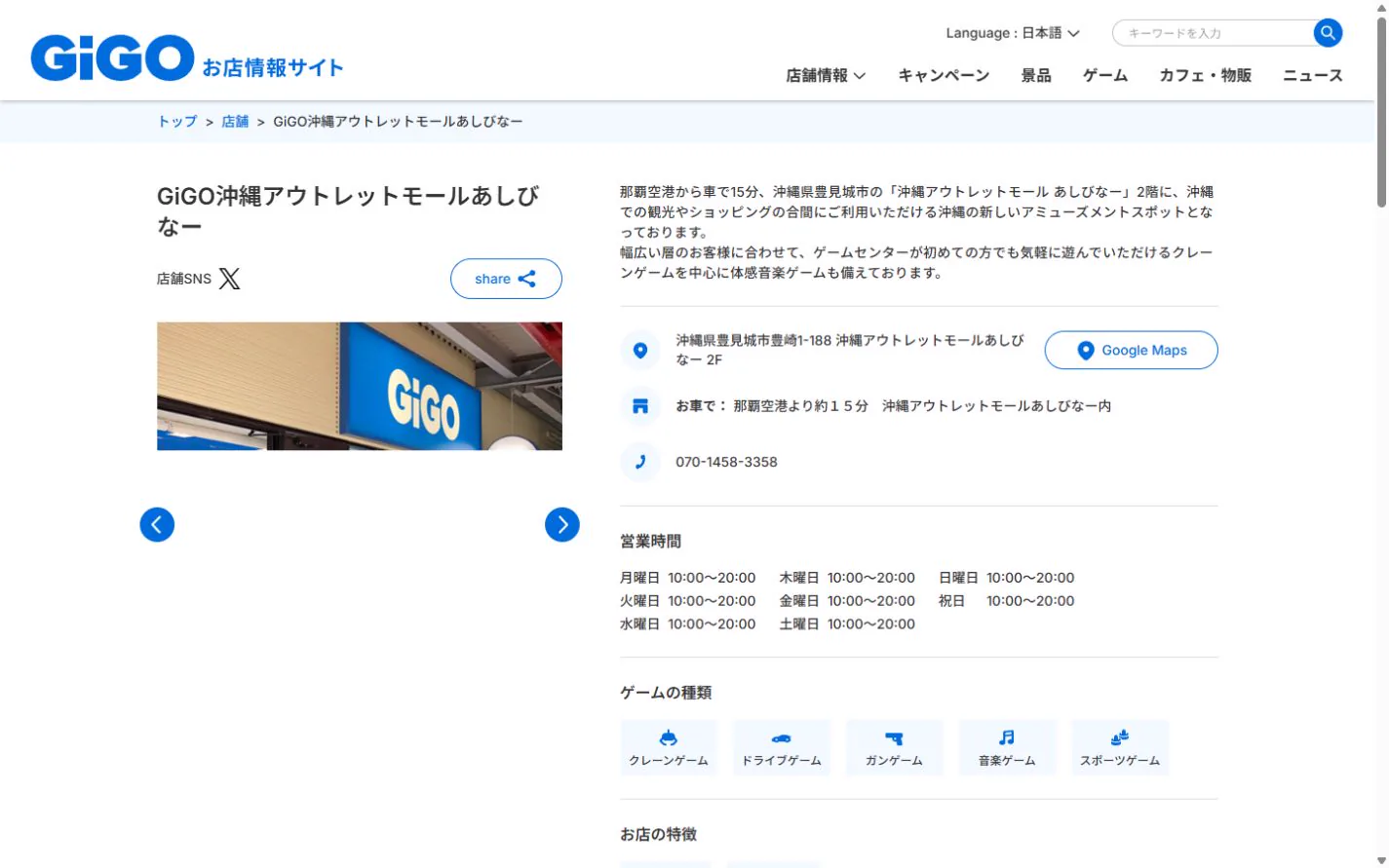Select the クレーンゲーム game type icon
Screen dimensions: 1389x868
point(669,747)
